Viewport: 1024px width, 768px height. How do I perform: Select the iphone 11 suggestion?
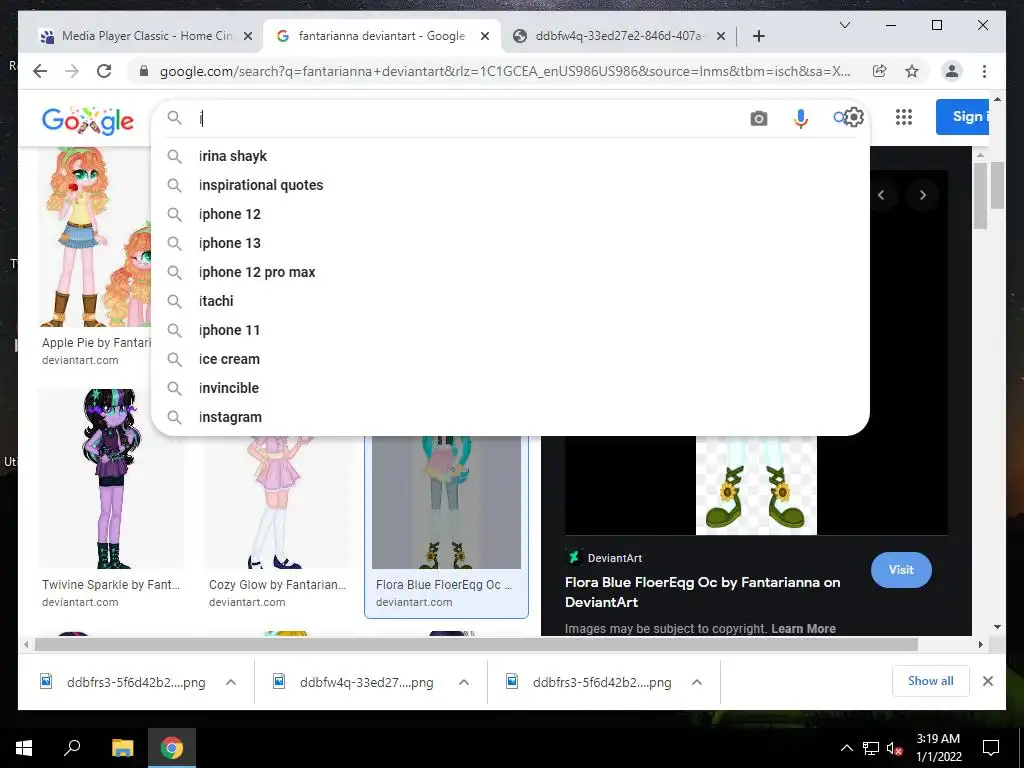[x=510, y=330]
